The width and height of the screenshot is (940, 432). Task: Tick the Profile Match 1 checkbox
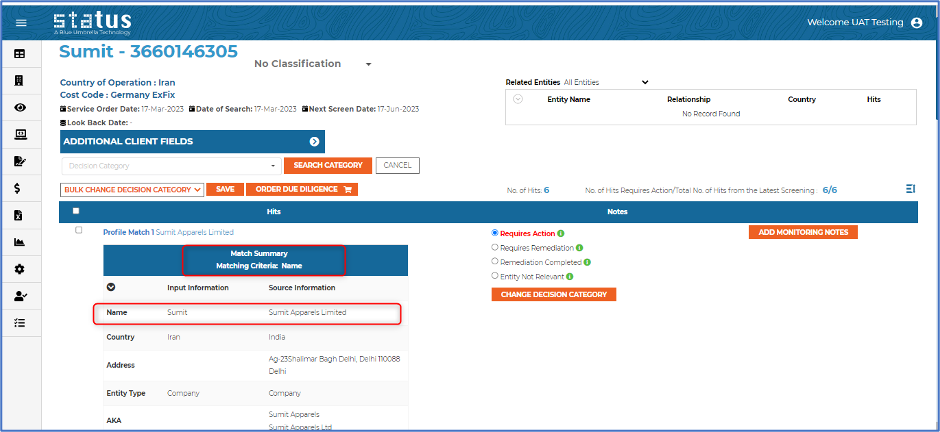pos(79,231)
